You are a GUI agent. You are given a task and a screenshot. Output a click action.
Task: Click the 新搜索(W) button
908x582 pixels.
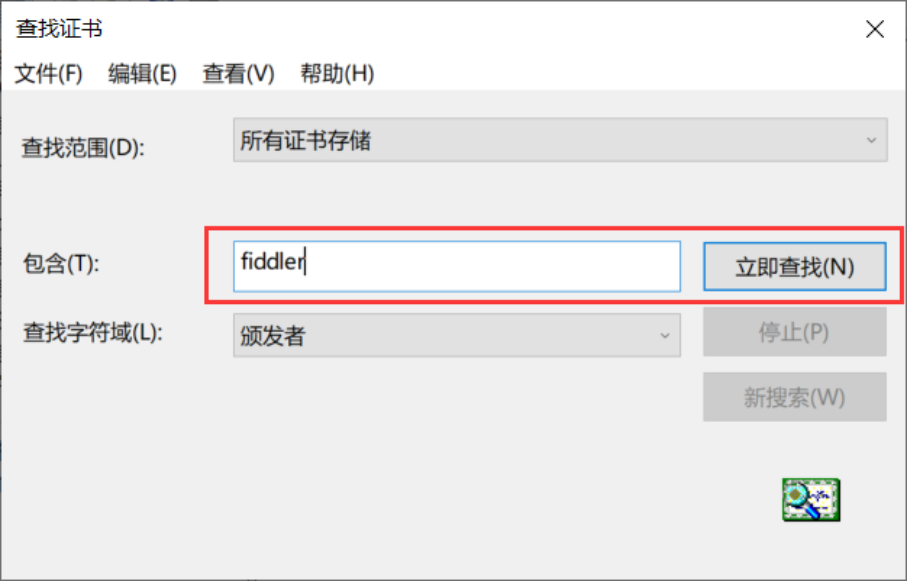tap(794, 397)
